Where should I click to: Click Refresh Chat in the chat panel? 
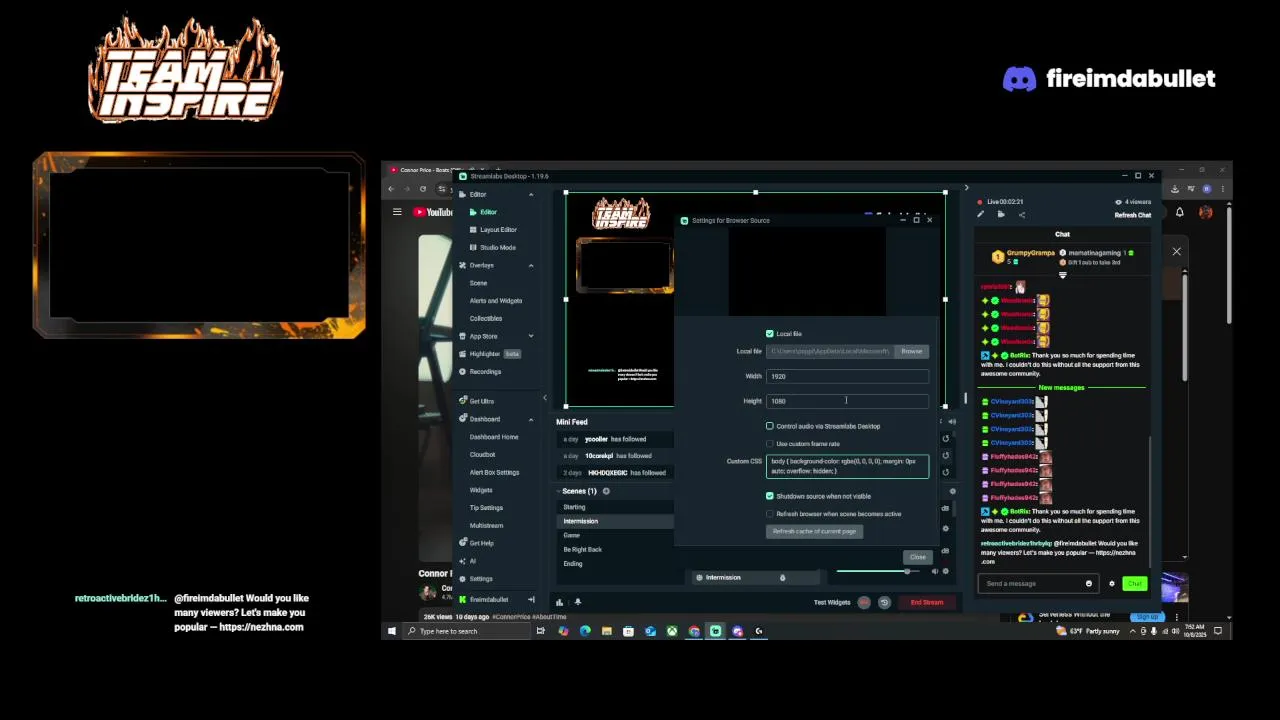[1133, 215]
